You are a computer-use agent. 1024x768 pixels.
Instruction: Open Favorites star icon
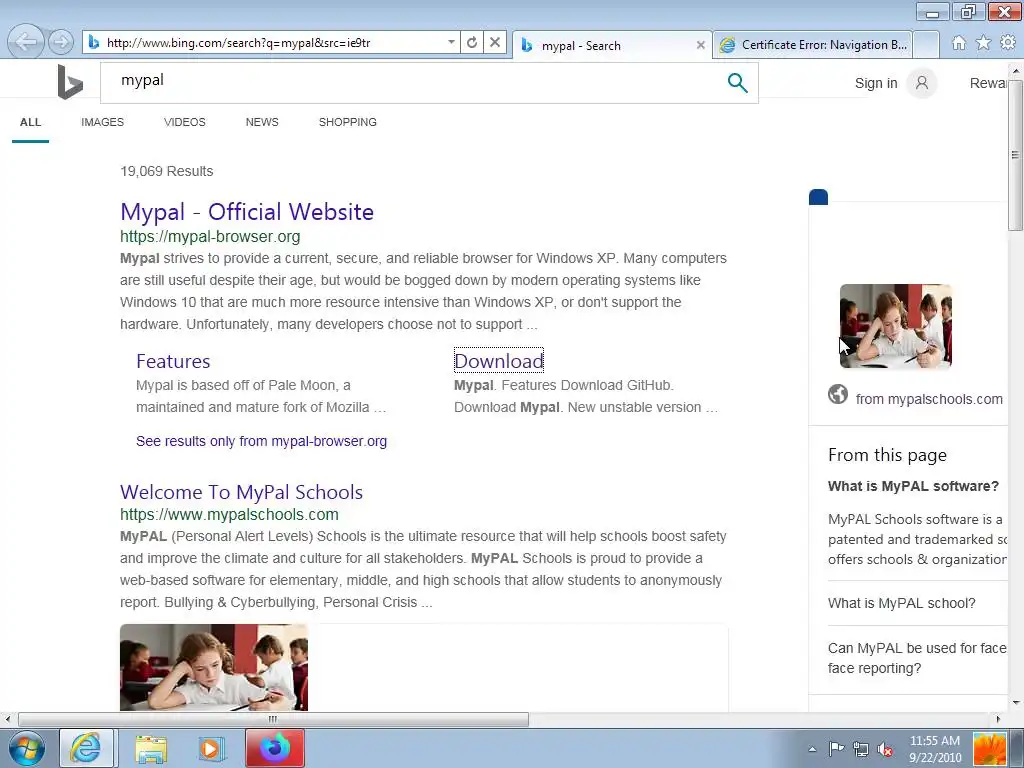tap(983, 43)
